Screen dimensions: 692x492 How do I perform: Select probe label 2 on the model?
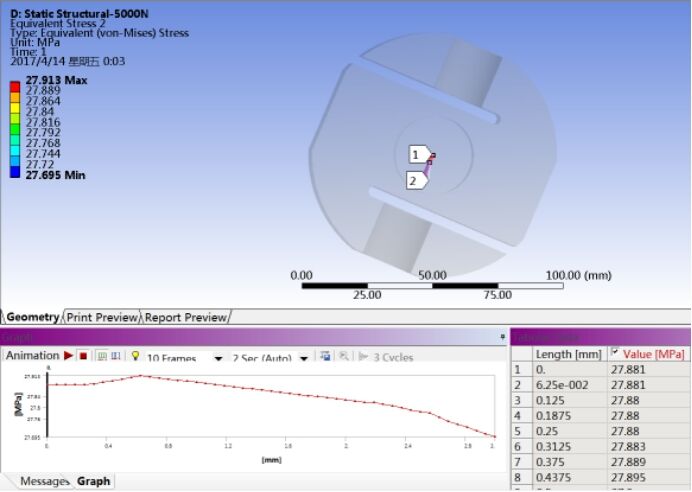click(416, 180)
